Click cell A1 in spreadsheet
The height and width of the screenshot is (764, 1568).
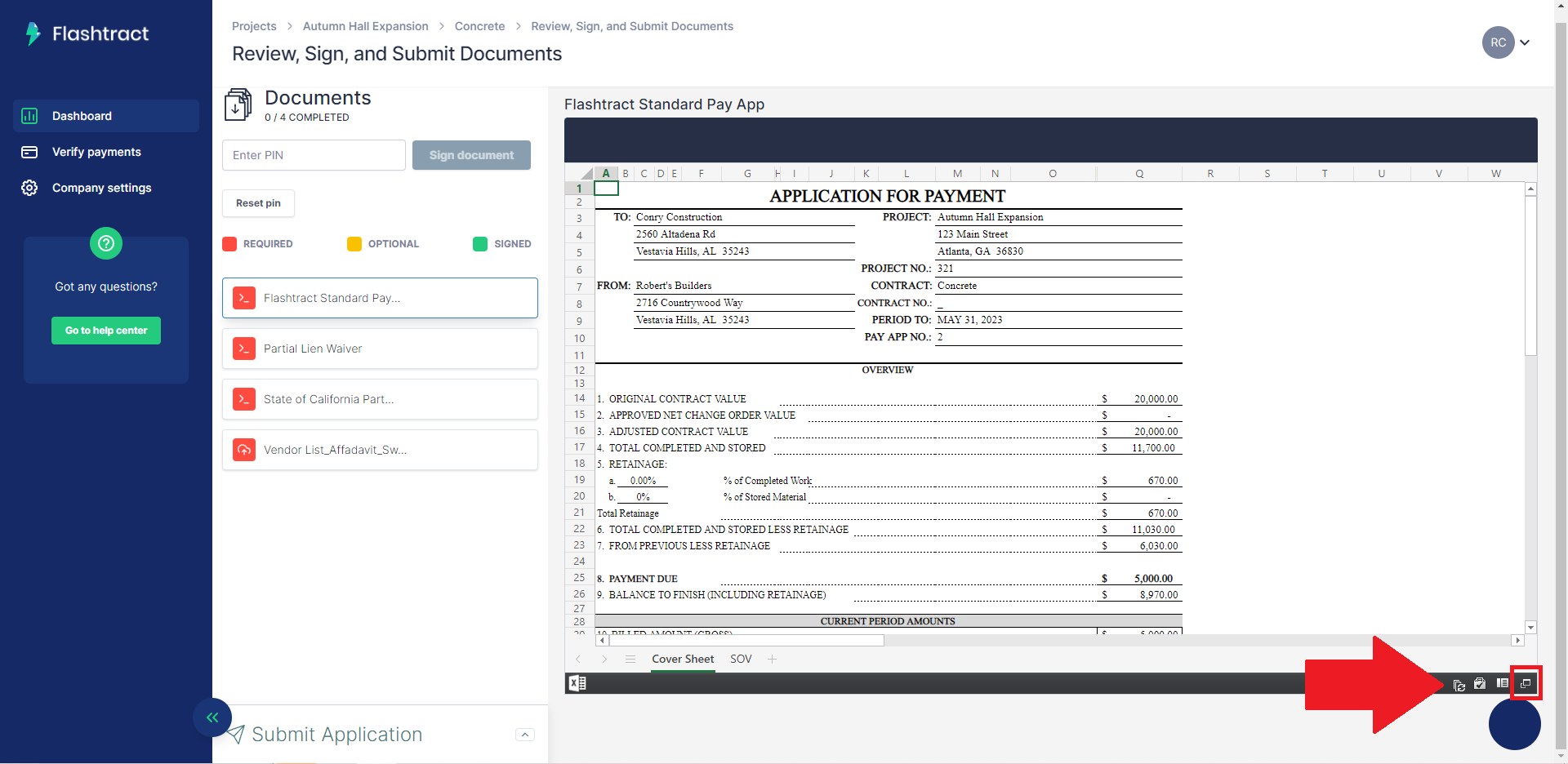[x=606, y=189]
